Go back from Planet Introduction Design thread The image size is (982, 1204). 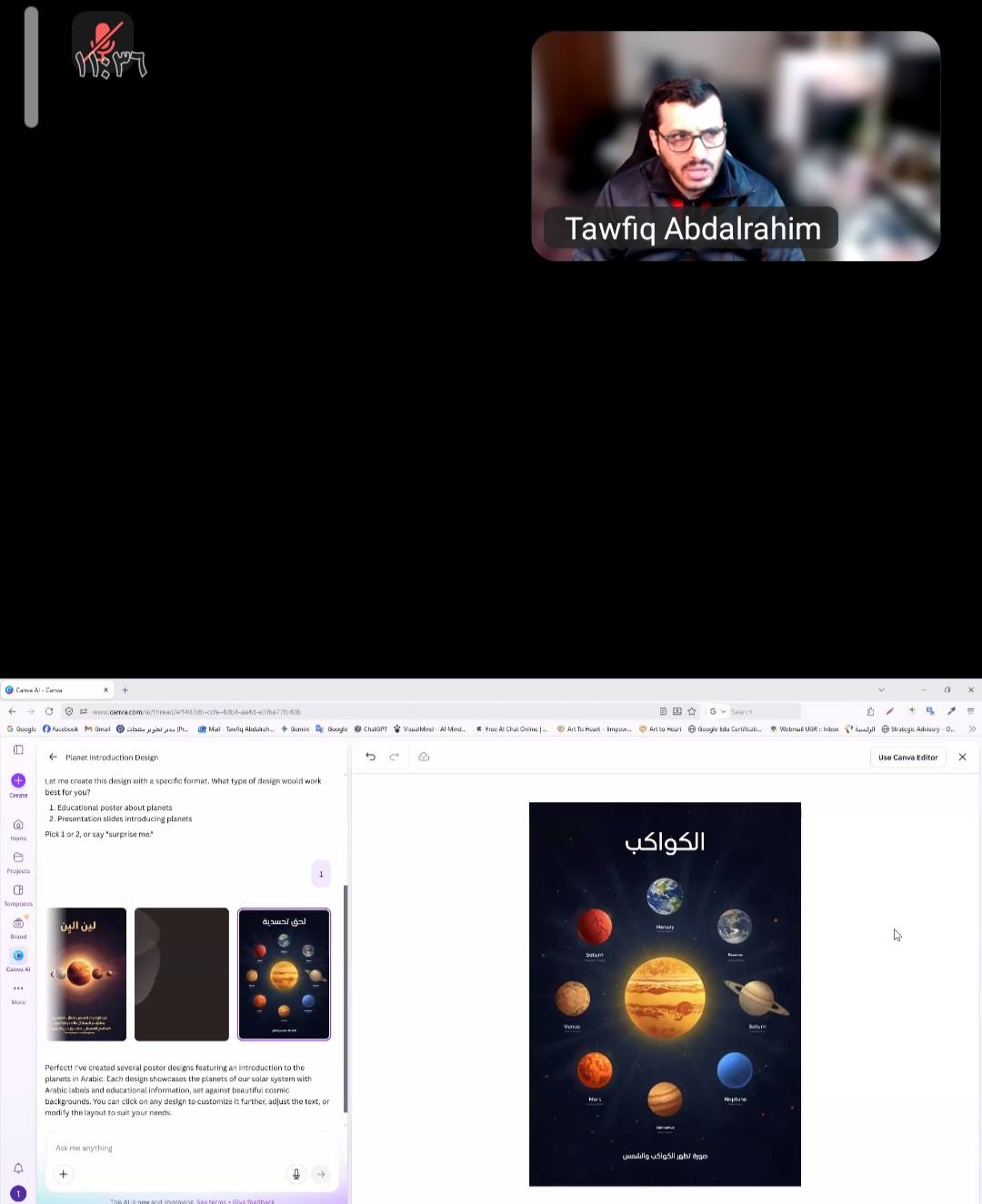click(x=53, y=757)
